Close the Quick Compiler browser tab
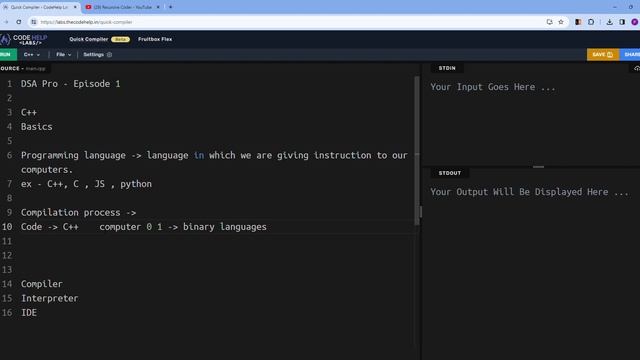 tap(75, 7)
